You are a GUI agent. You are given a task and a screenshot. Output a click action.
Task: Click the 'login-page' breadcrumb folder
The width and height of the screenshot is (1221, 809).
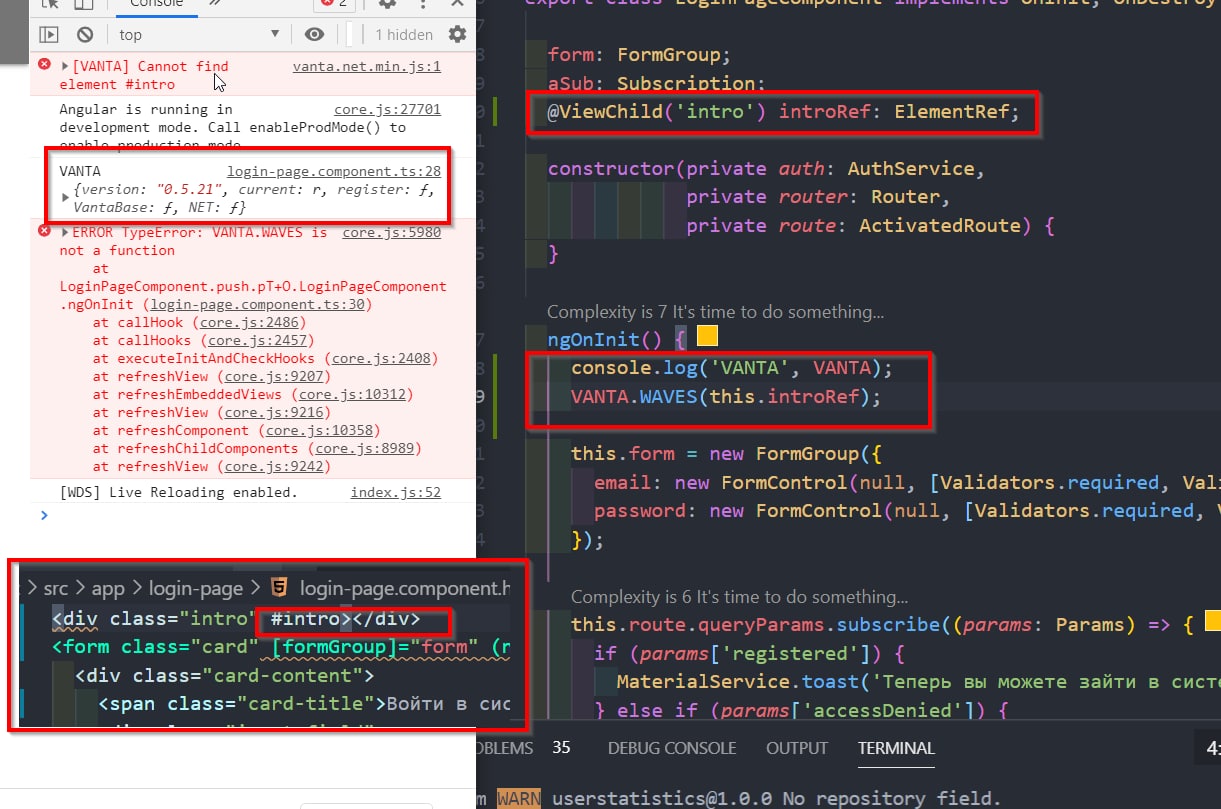(195, 589)
